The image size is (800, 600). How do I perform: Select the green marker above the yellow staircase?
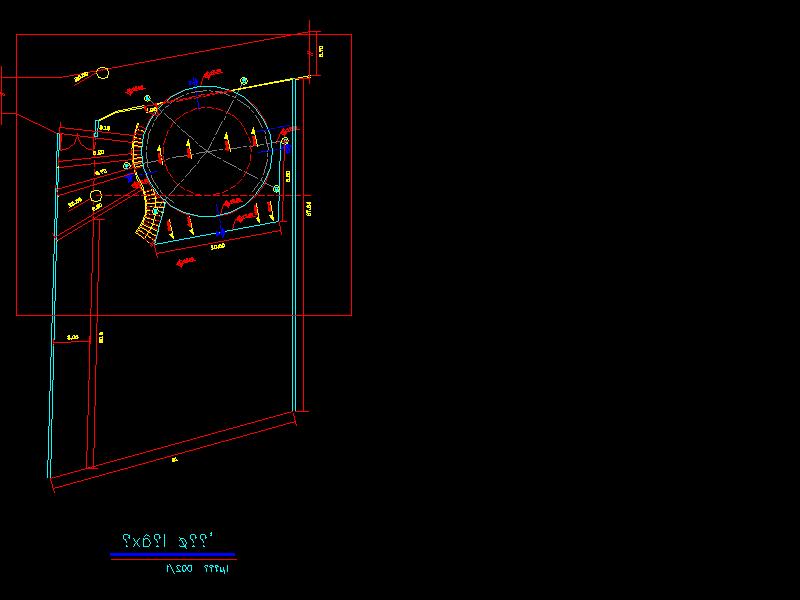click(147, 98)
